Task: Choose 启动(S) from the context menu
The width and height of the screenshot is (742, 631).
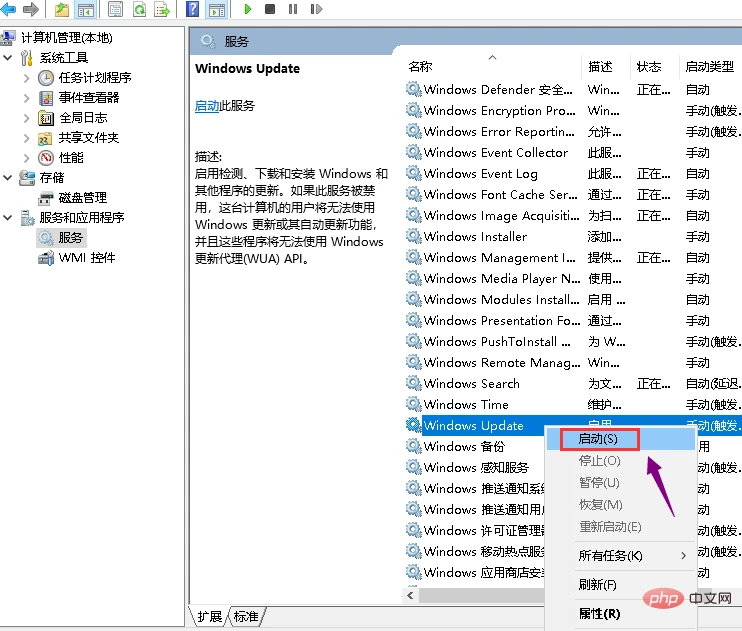Action: 598,439
